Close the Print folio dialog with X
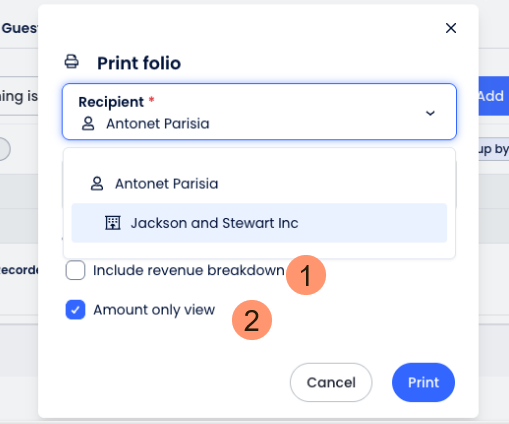The height and width of the screenshot is (424, 509). (x=451, y=28)
